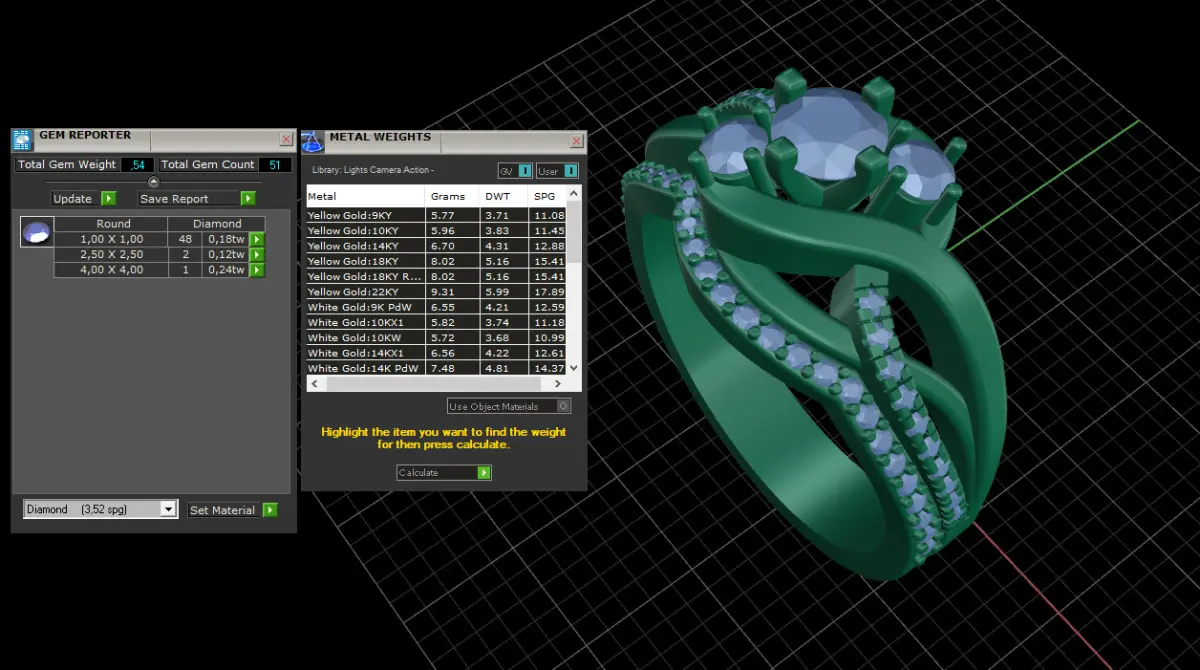
Task: Click the SPG column header
Action: pos(548,196)
